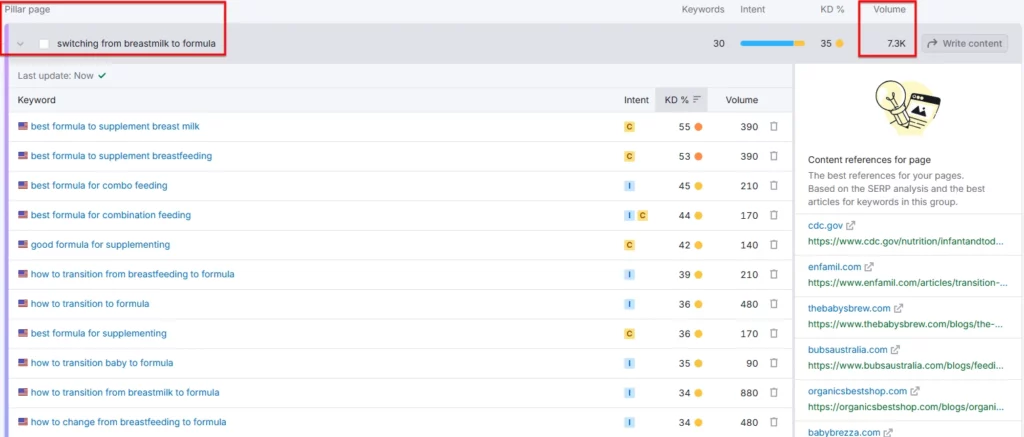Open the https://www.bubsaustralia.com/blogs URL

[x=905, y=365]
